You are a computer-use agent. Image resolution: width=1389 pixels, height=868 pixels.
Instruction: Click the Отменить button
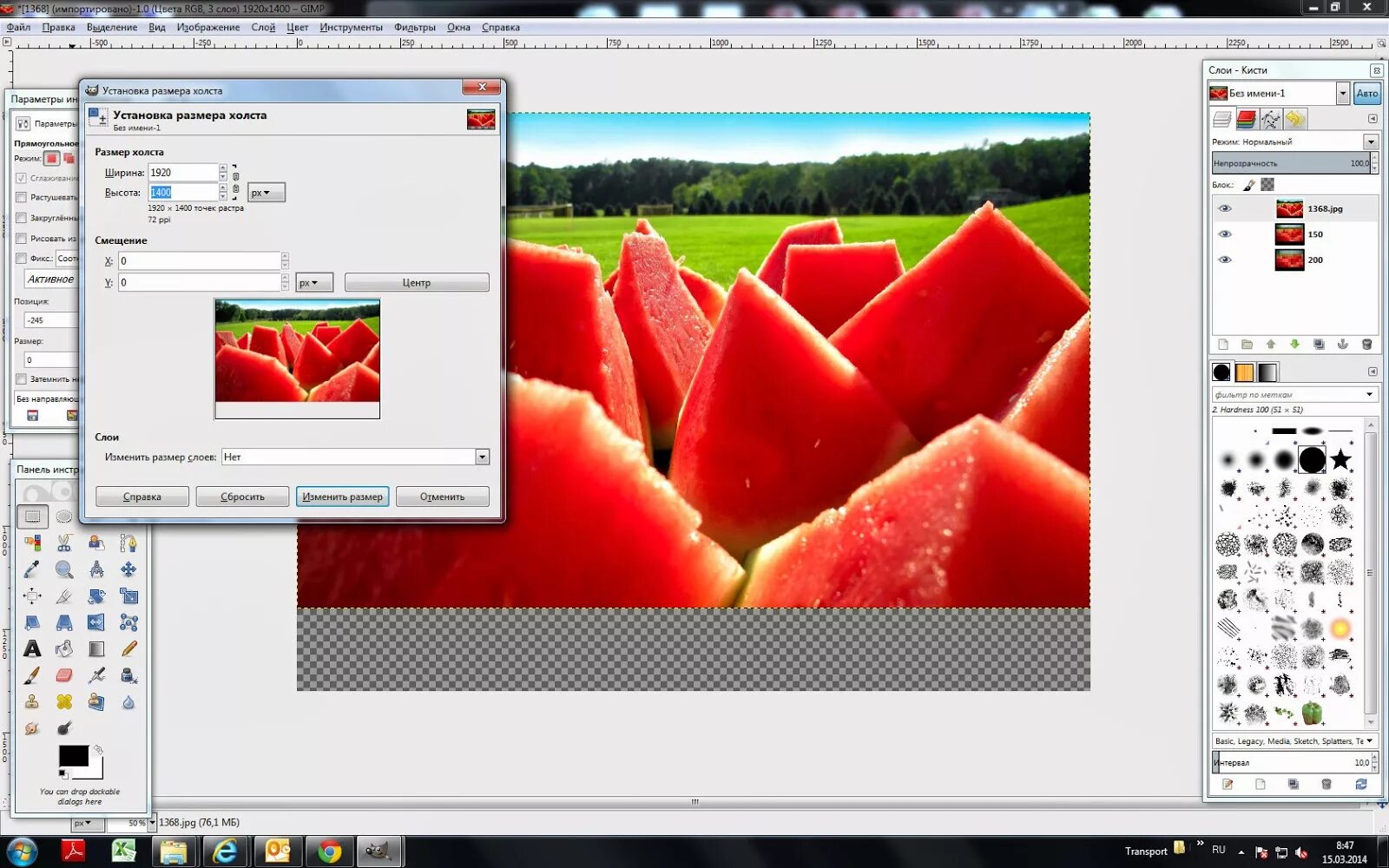click(x=443, y=496)
